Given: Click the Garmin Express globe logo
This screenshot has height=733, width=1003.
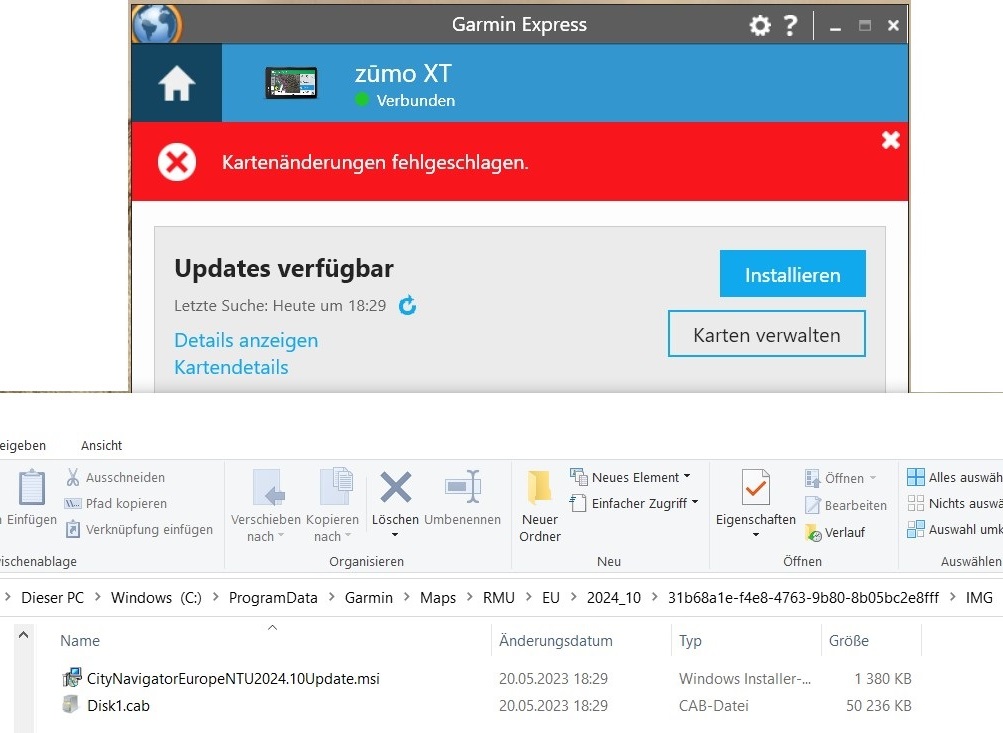Looking at the screenshot, I should tap(157, 24).
